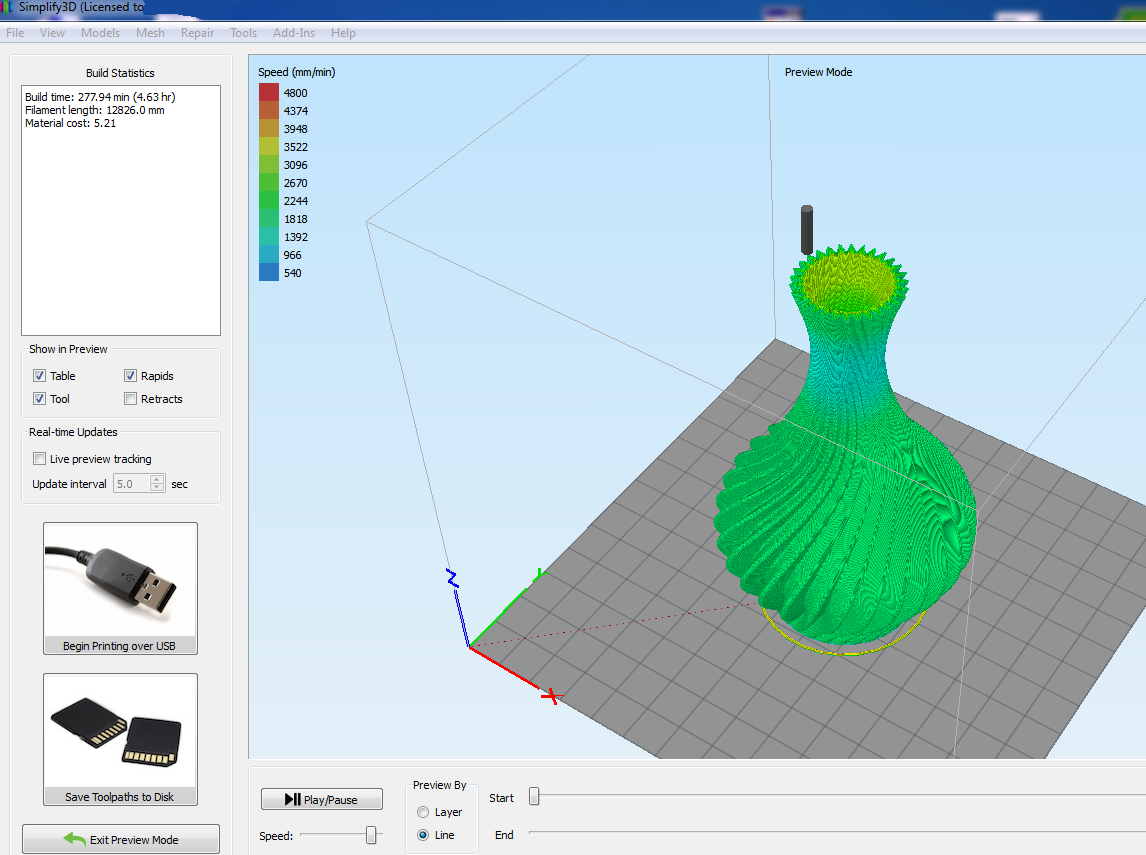1146x855 pixels.
Task: Click the blue Z axis marker
Action: 452,578
